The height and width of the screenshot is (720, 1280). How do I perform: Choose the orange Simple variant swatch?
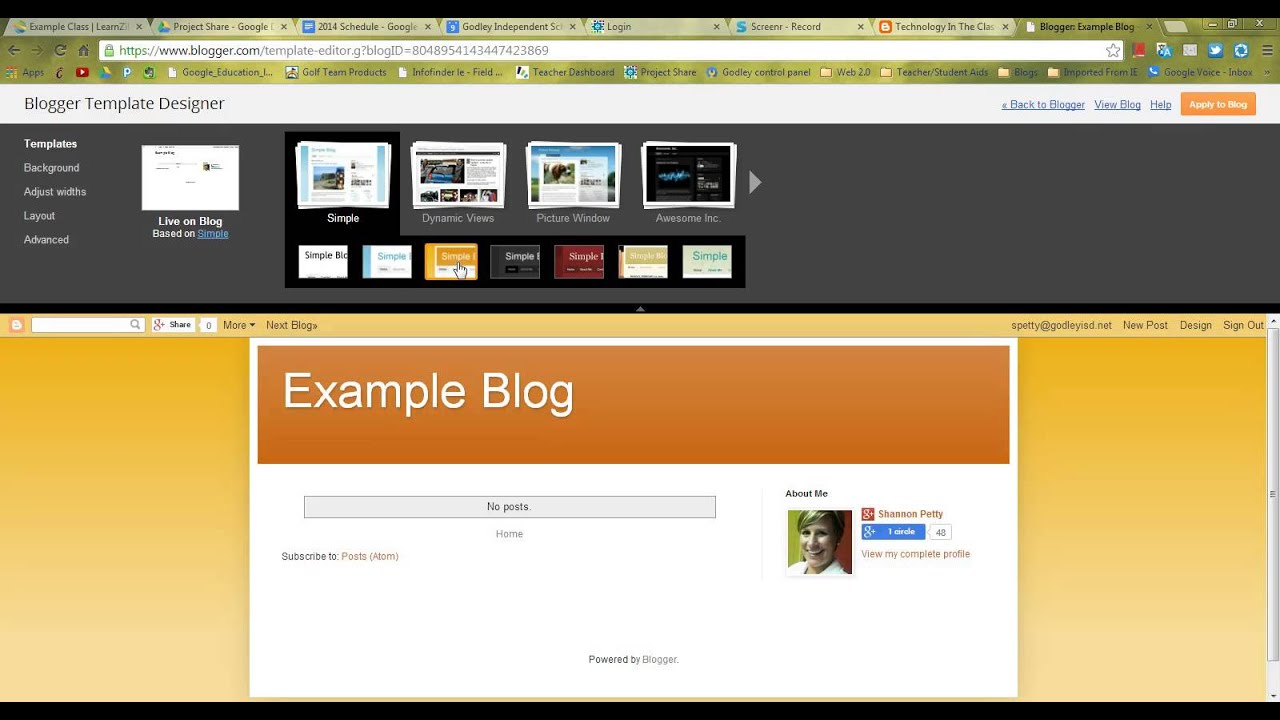click(x=451, y=261)
